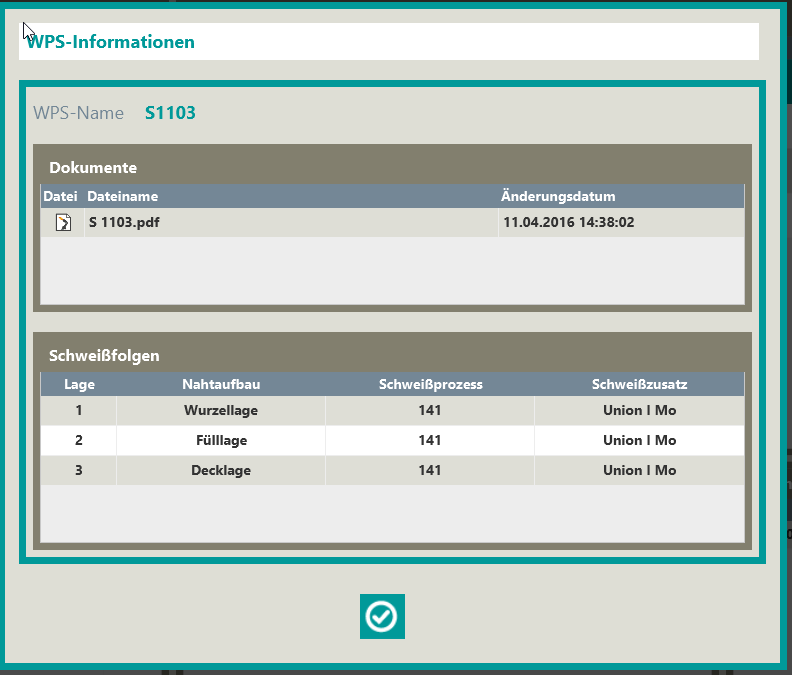This screenshot has height=675, width=792.
Task: Select the S 1103.pdf filename entry
Action: pyautogui.click(x=124, y=223)
